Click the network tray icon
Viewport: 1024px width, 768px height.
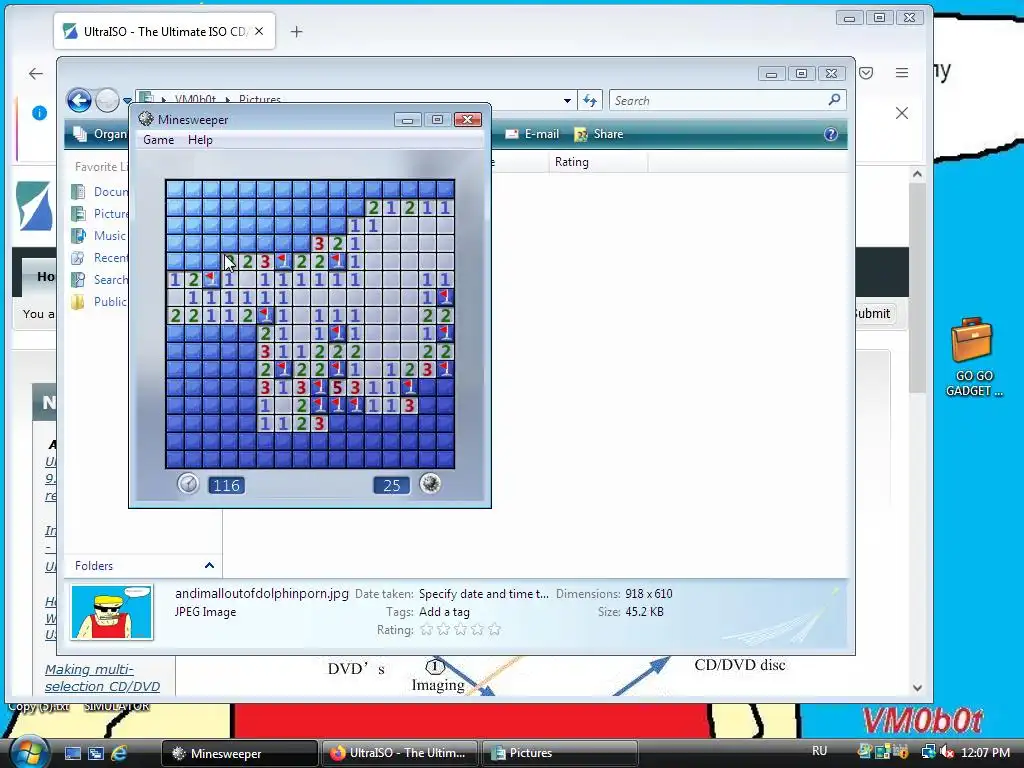pos(928,752)
